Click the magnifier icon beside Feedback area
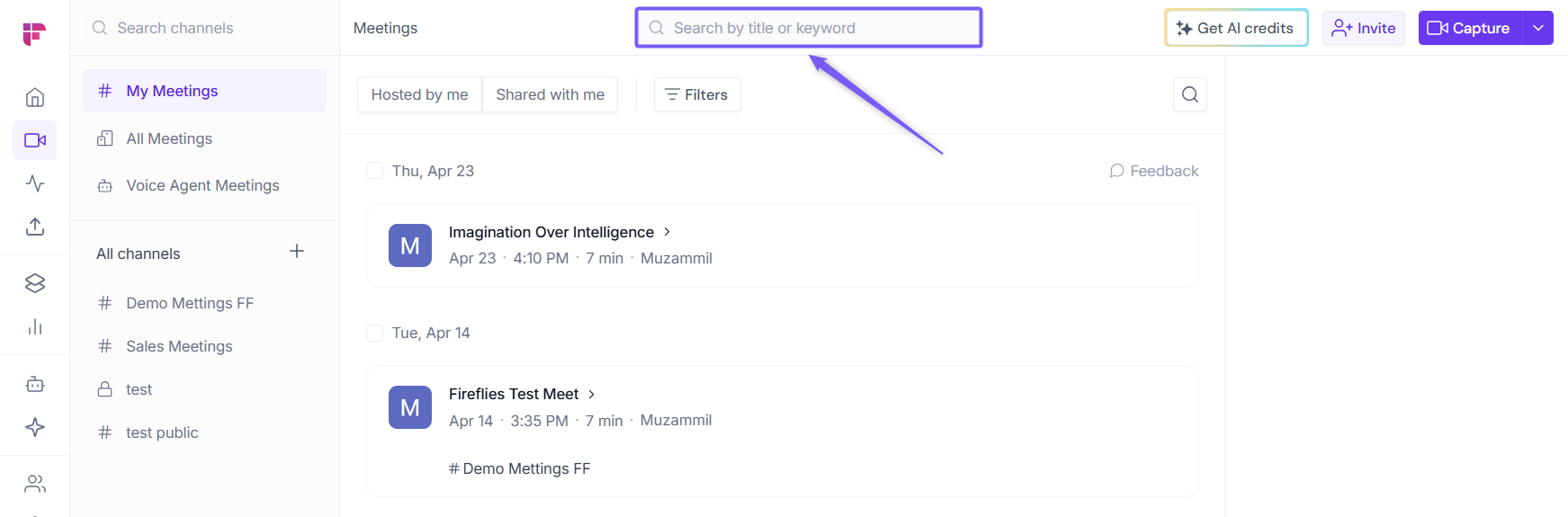Image resolution: width=1568 pixels, height=517 pixels. point(1189,94)
